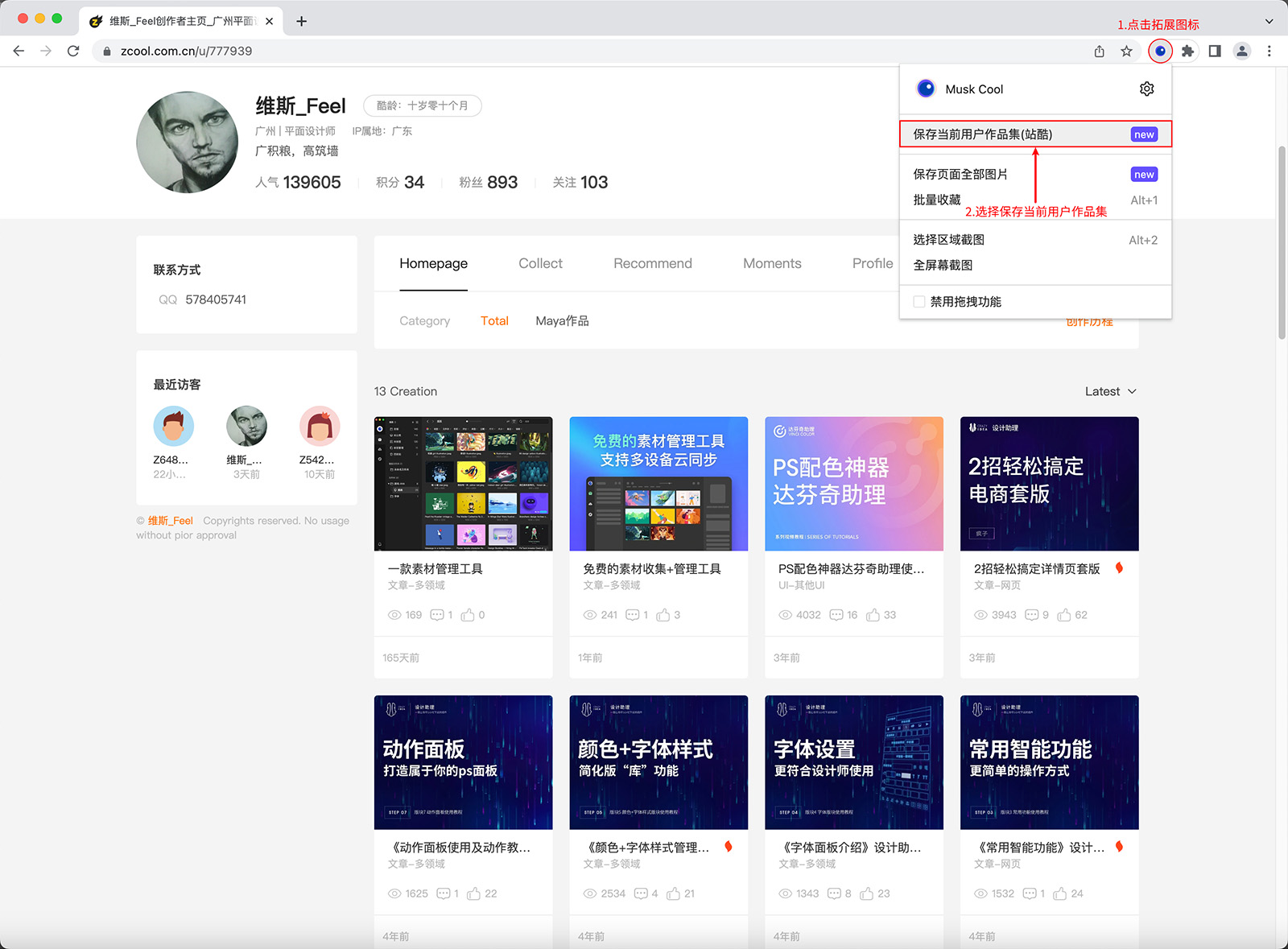
Task: Filter by Maya作品 category
Action: (562, 320)
